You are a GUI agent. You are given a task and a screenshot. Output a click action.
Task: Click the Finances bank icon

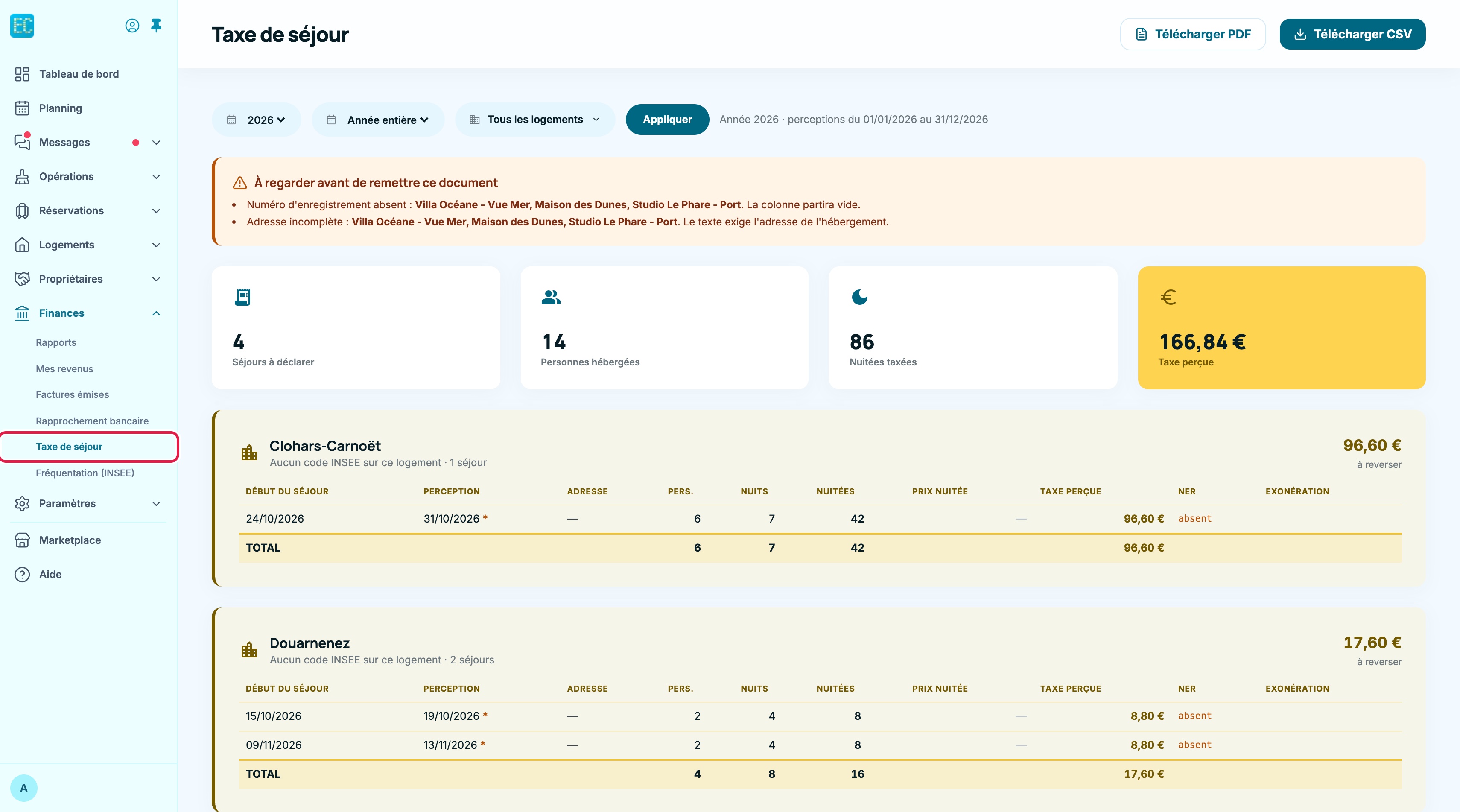pyautogui.click(x=22, y=313)
